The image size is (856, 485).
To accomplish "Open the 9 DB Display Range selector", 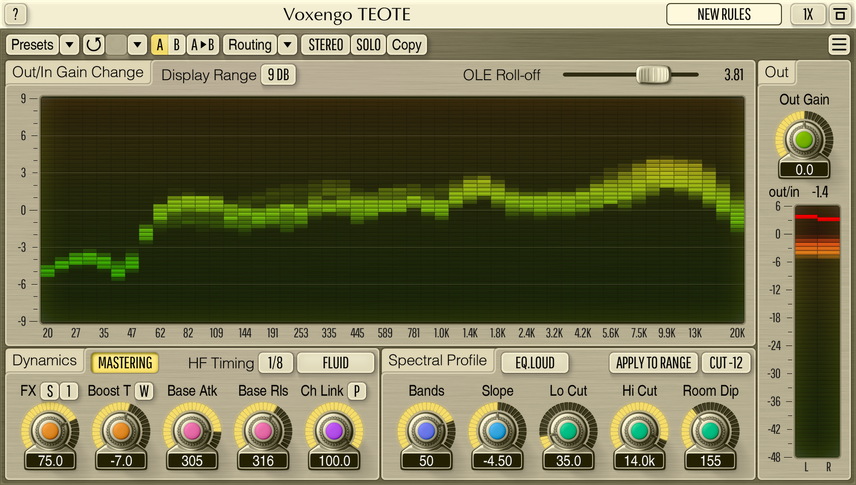I will 278,75.
